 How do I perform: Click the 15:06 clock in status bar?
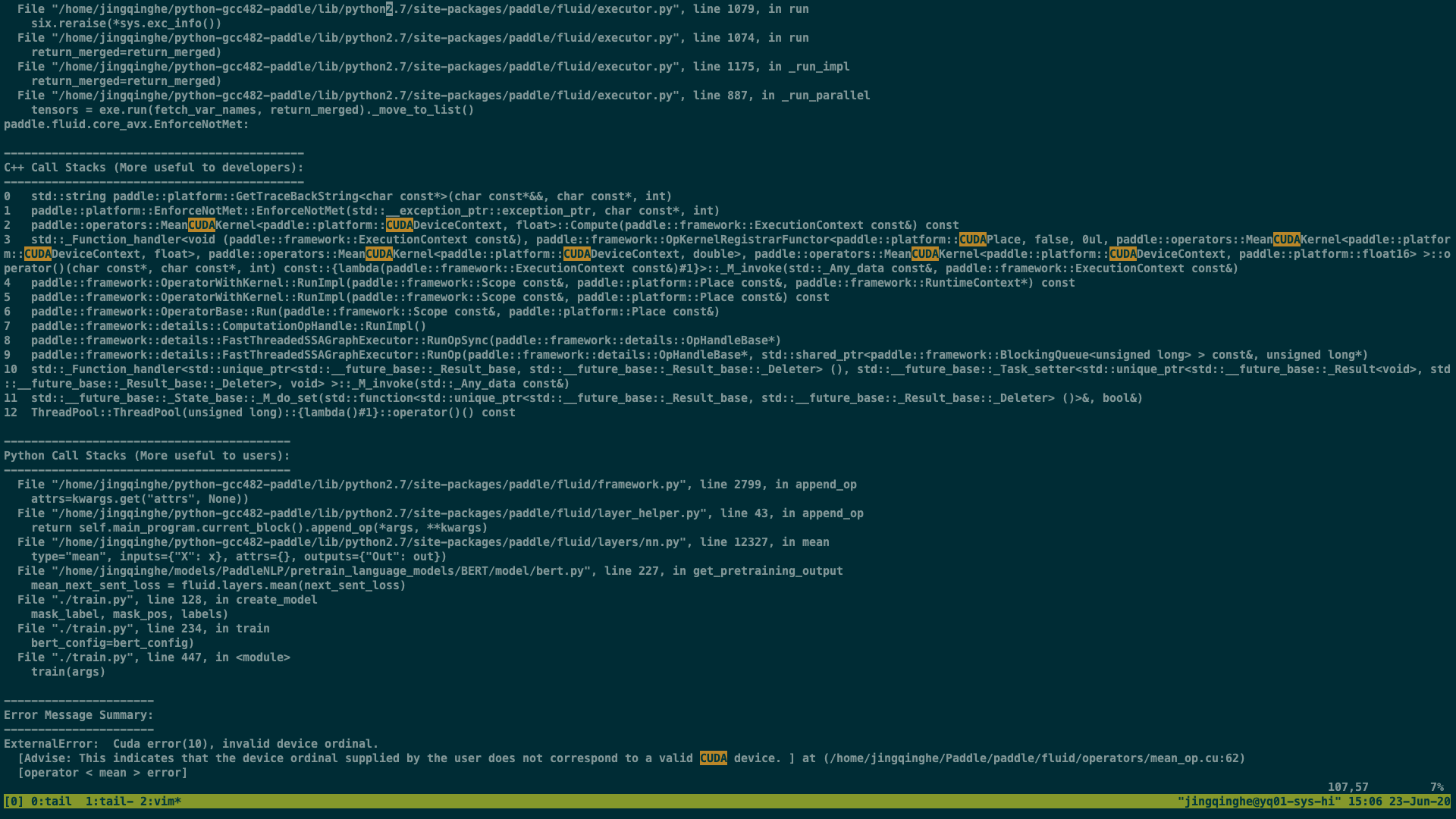pyautogui.click(x=1367, y=802)
